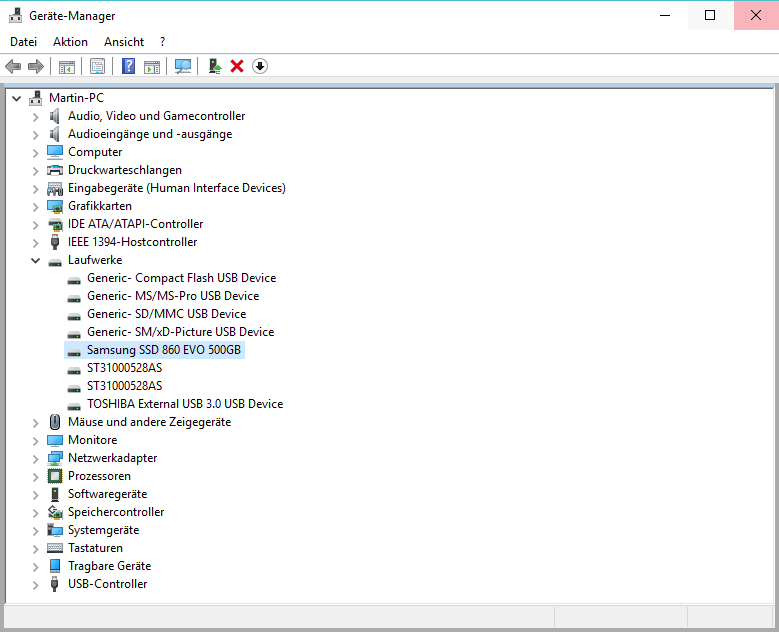Collapse the Laufwerke category

click(35, 260)
